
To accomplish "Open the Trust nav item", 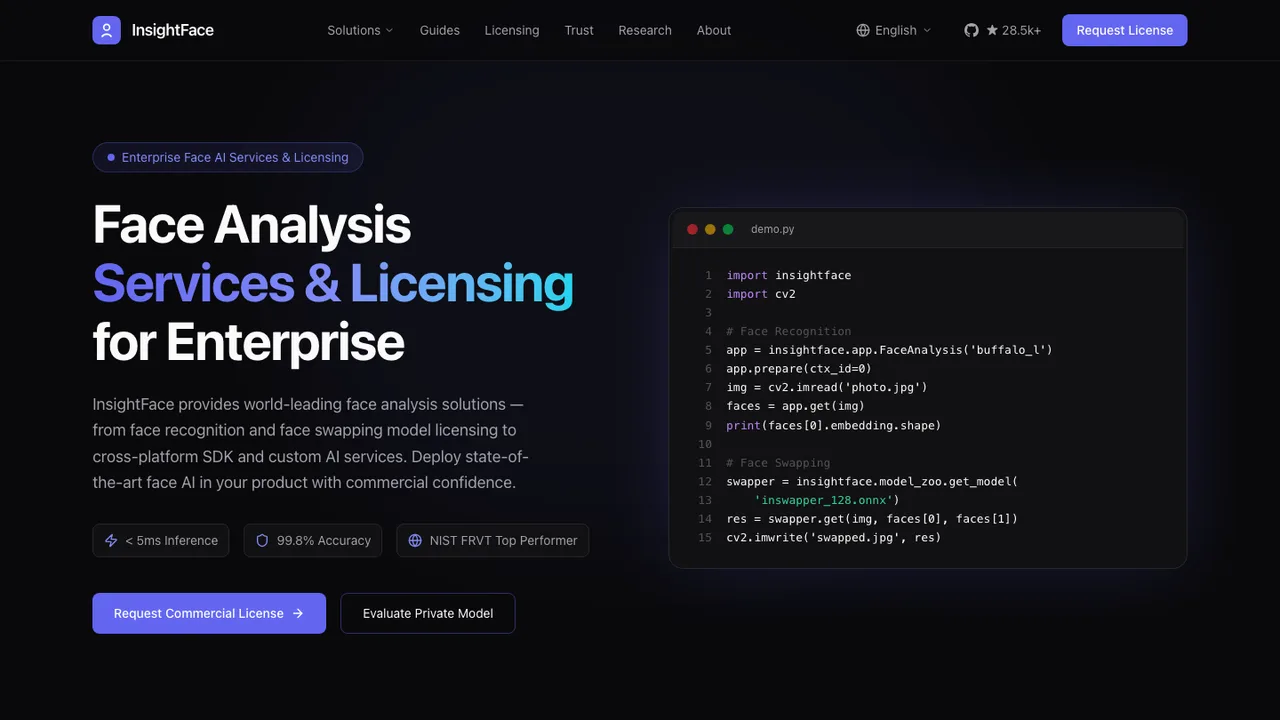I will tap(579, 30).
